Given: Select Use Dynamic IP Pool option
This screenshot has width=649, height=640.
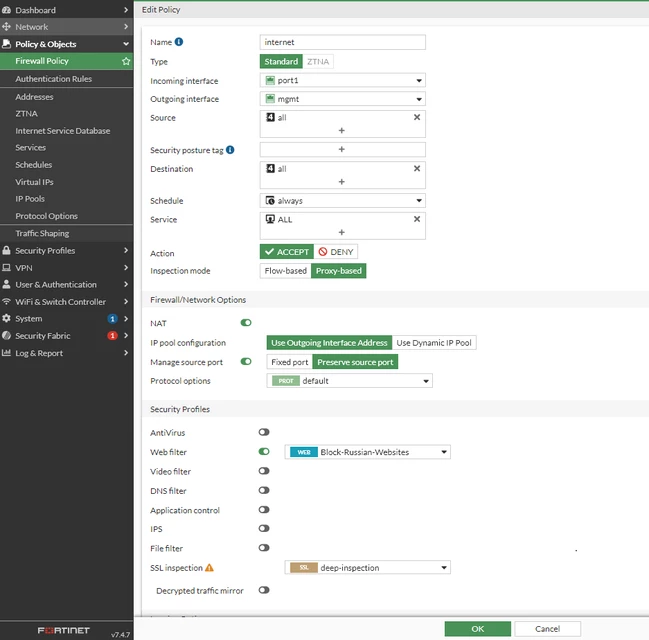Looking at the screenshot, I should point(434,343).
